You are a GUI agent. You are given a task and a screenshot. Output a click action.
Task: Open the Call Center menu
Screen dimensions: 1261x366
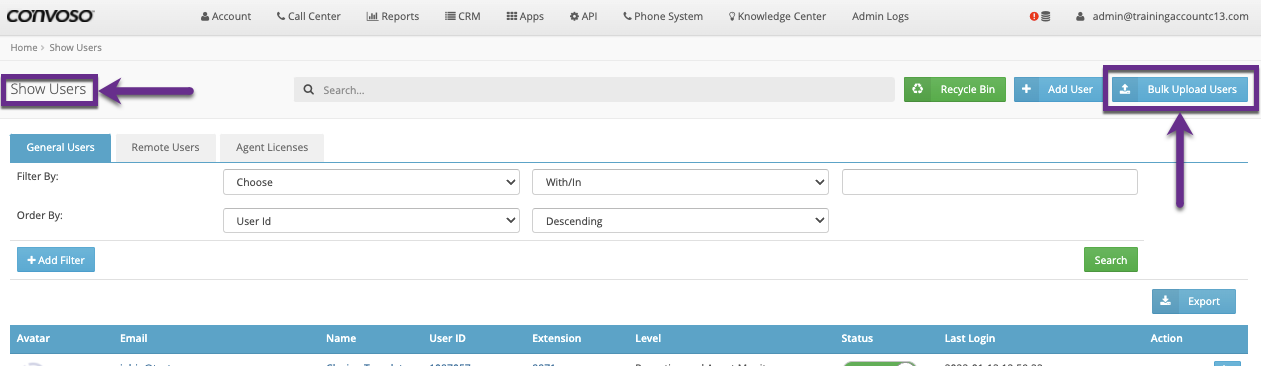pyautogui.click(x=309, y=16)
